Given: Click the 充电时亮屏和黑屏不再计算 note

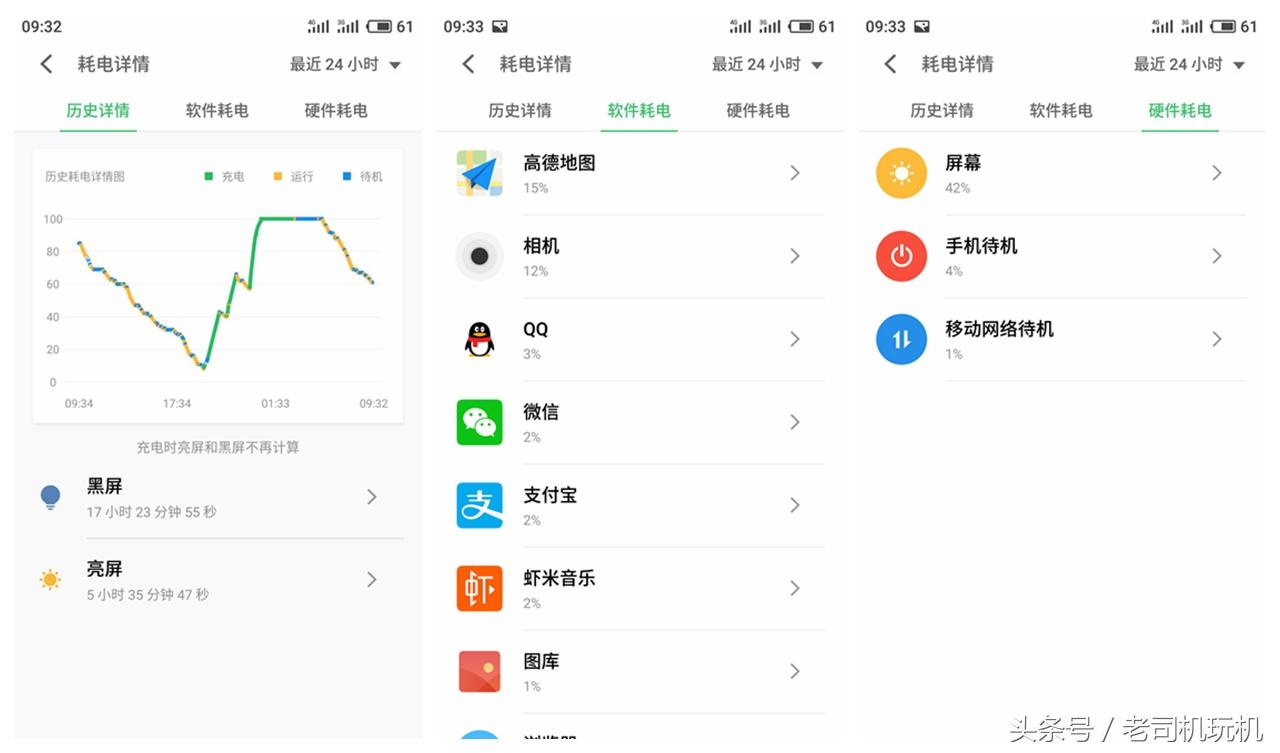Looking at the screenshot, I should click(218, 447).
